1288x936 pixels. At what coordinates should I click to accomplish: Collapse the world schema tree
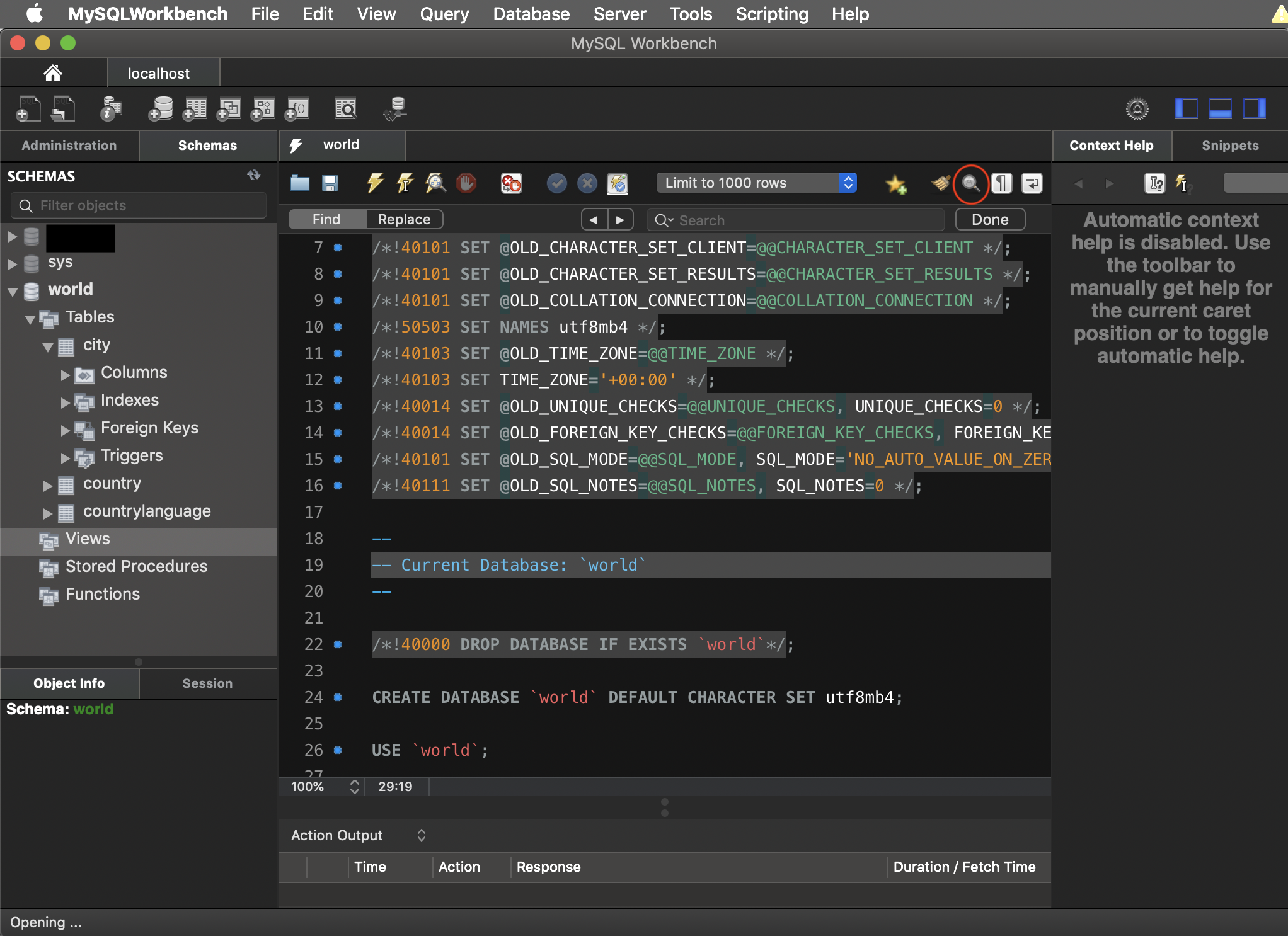pyautogui.click(x=13, y=291)
